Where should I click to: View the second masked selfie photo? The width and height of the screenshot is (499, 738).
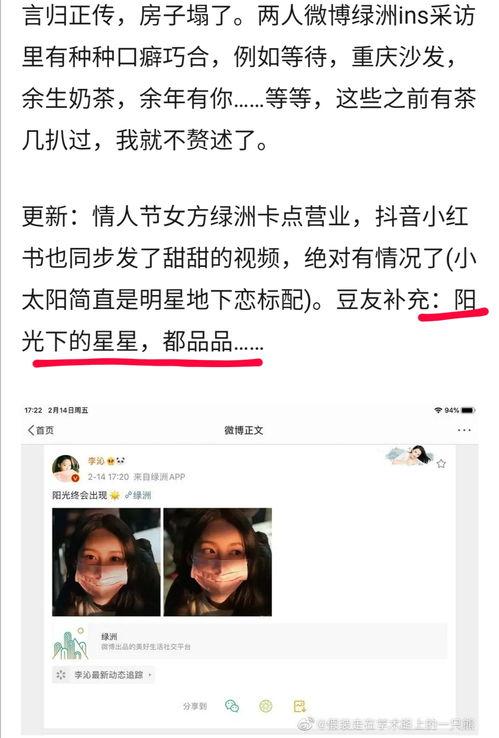pos(217,562)
